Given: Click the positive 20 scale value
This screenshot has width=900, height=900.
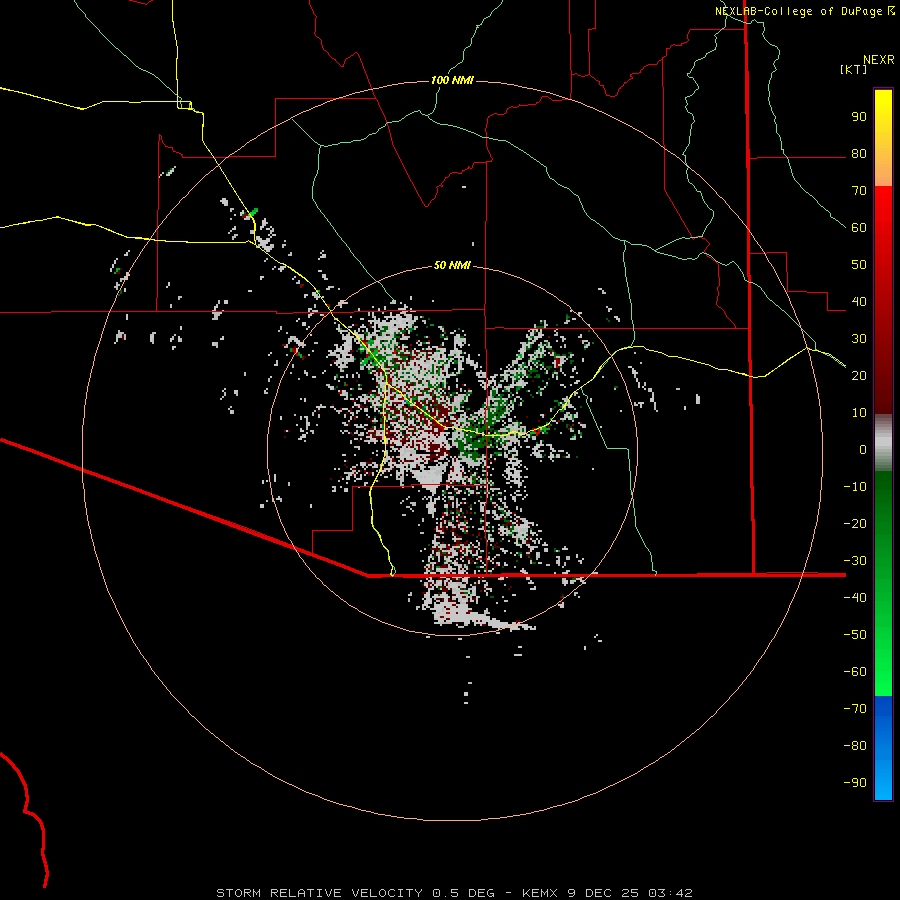Looking at the screenshot, I should pos(859,376).
